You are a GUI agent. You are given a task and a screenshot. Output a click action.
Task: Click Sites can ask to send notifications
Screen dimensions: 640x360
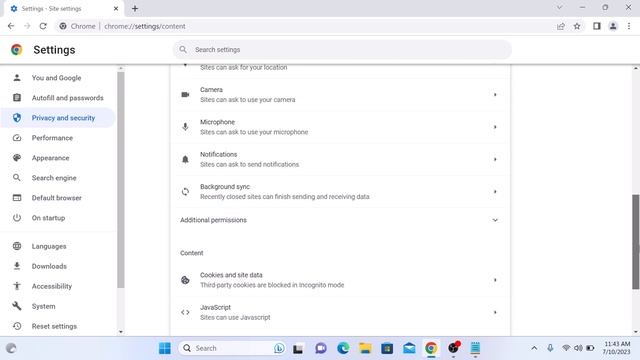[x=249, y=164]
